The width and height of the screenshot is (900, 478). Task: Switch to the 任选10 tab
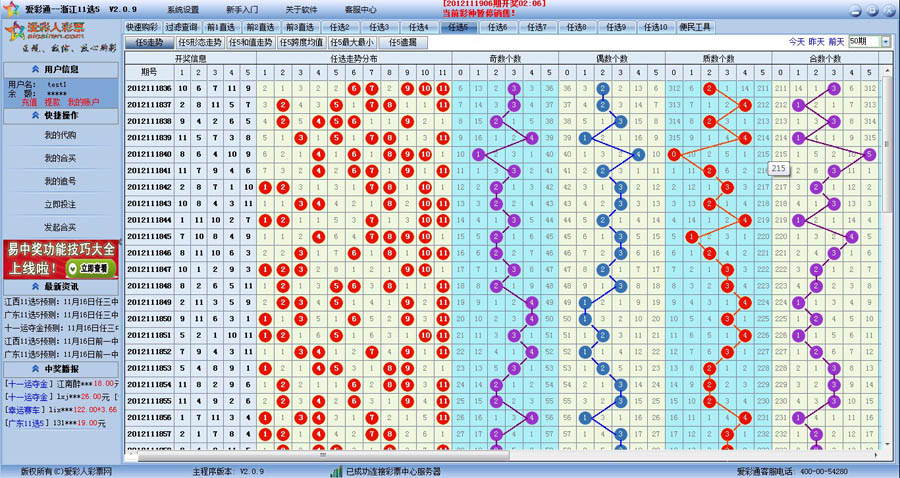tap(656, 27)
